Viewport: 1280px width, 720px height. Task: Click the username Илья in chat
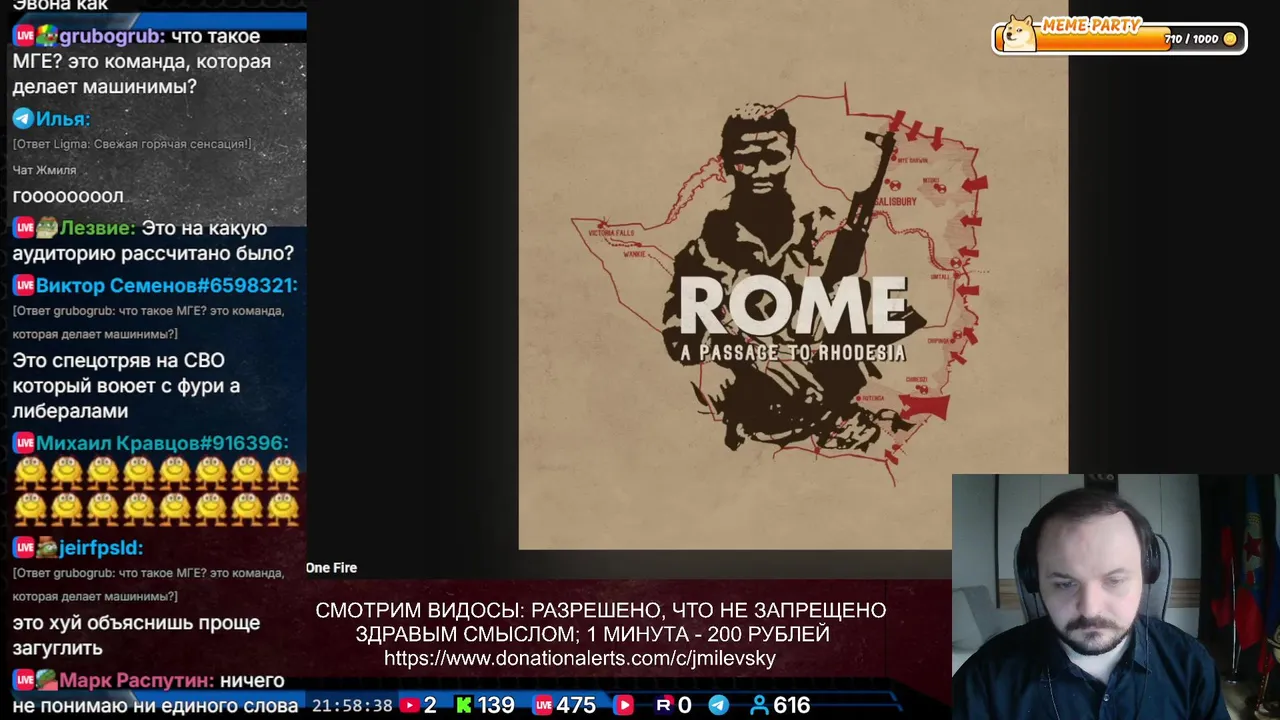(62, 119)
